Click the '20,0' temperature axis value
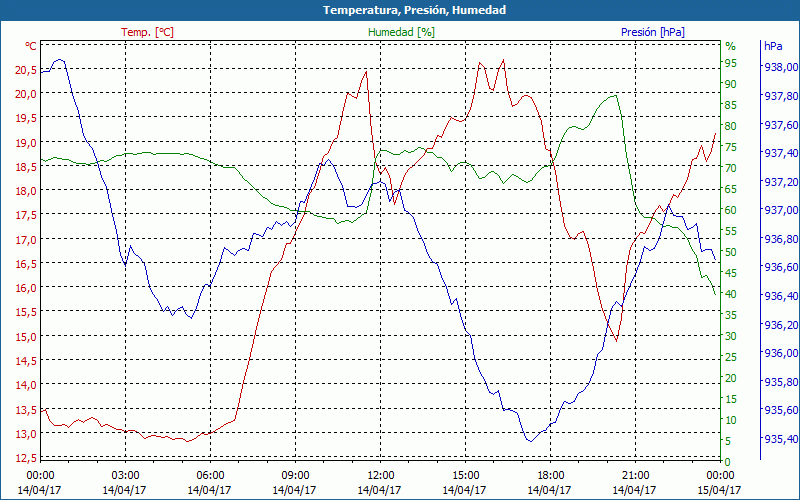Image resolution: width=800 pixels, height=500 pixels. pos(26,93)
